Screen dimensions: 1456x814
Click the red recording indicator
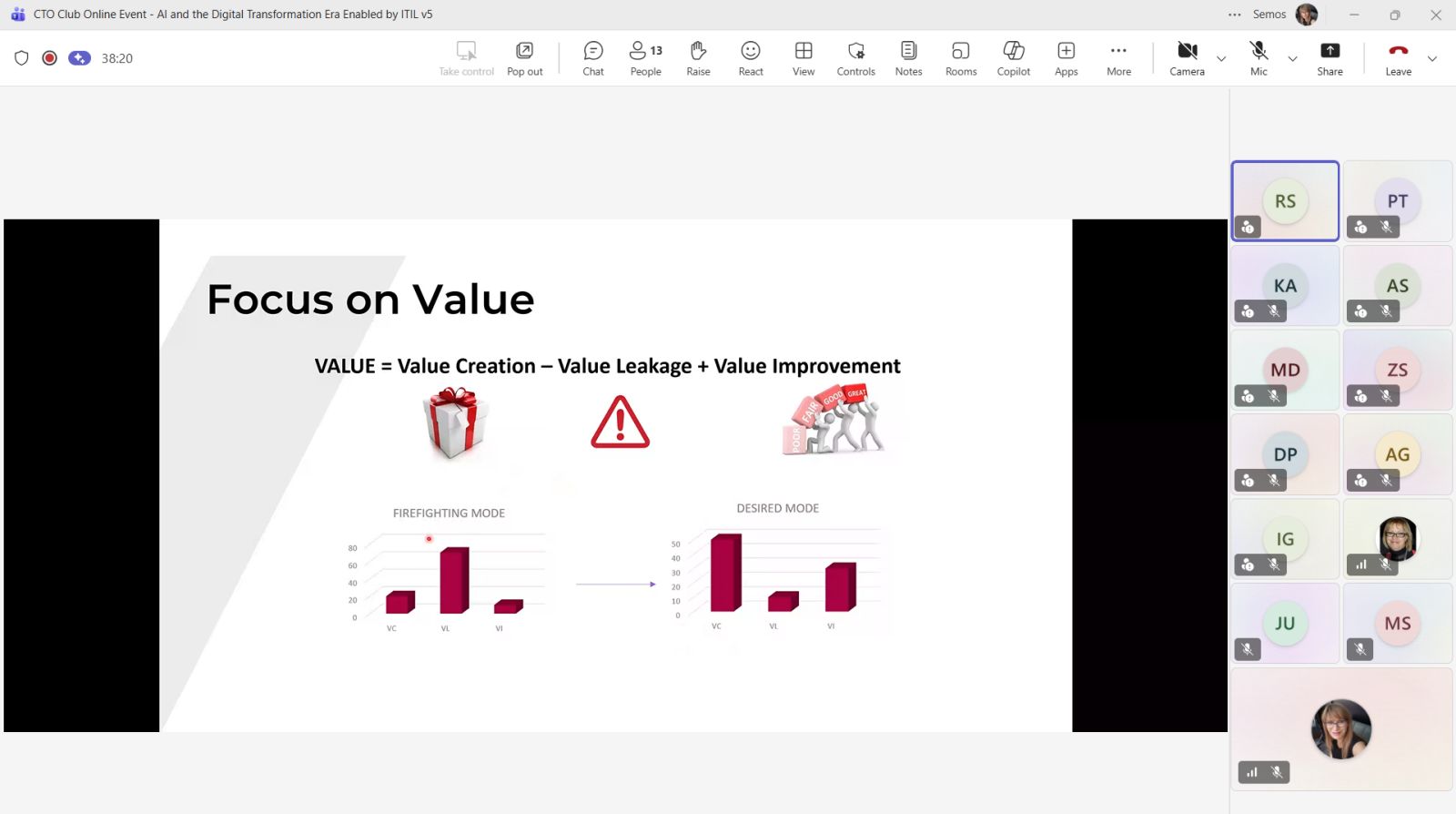50,58
